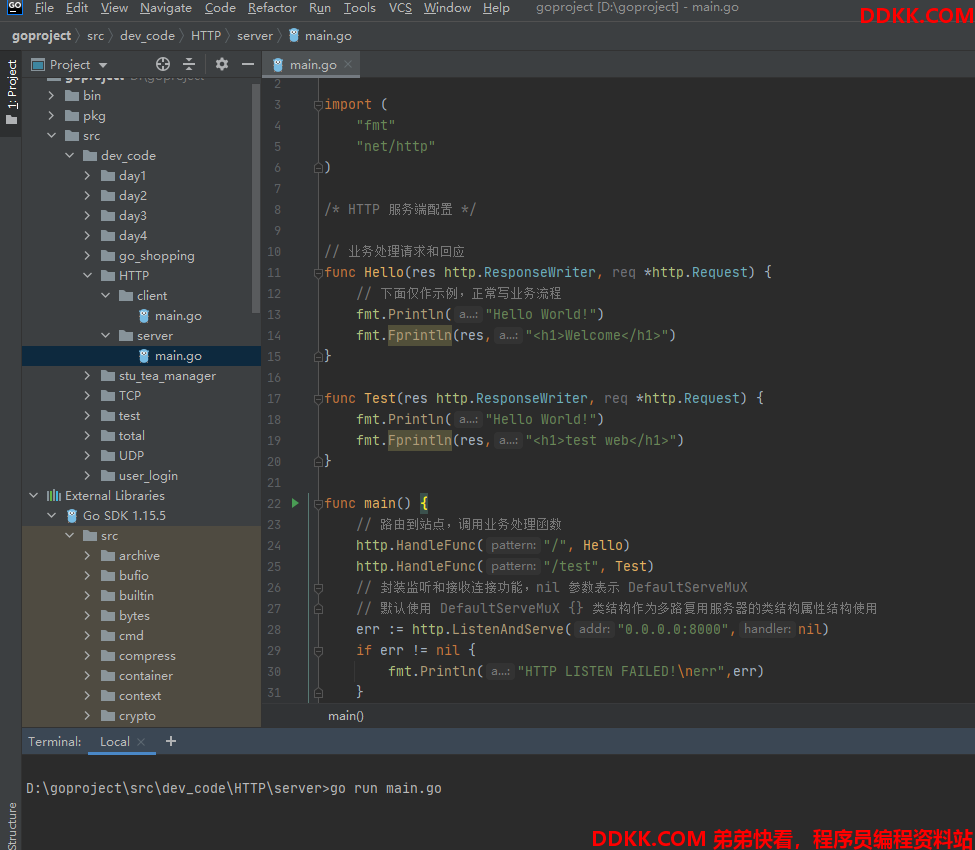This screenshot has width=975, height=850.
Task: Click dev_code in the breadcrumb path
Action: coord(147,36)
